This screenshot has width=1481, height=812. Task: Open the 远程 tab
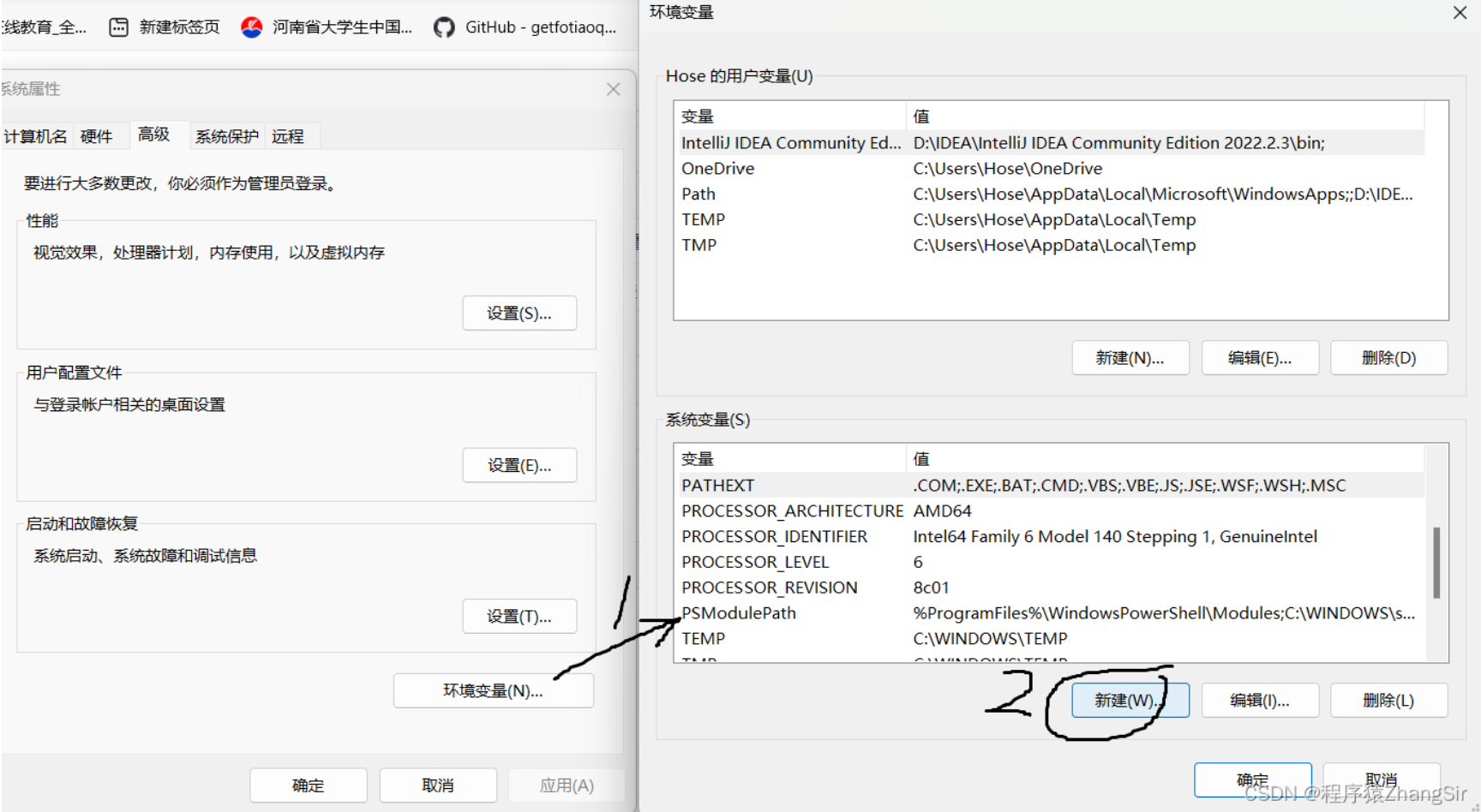[x=288, y=136]
